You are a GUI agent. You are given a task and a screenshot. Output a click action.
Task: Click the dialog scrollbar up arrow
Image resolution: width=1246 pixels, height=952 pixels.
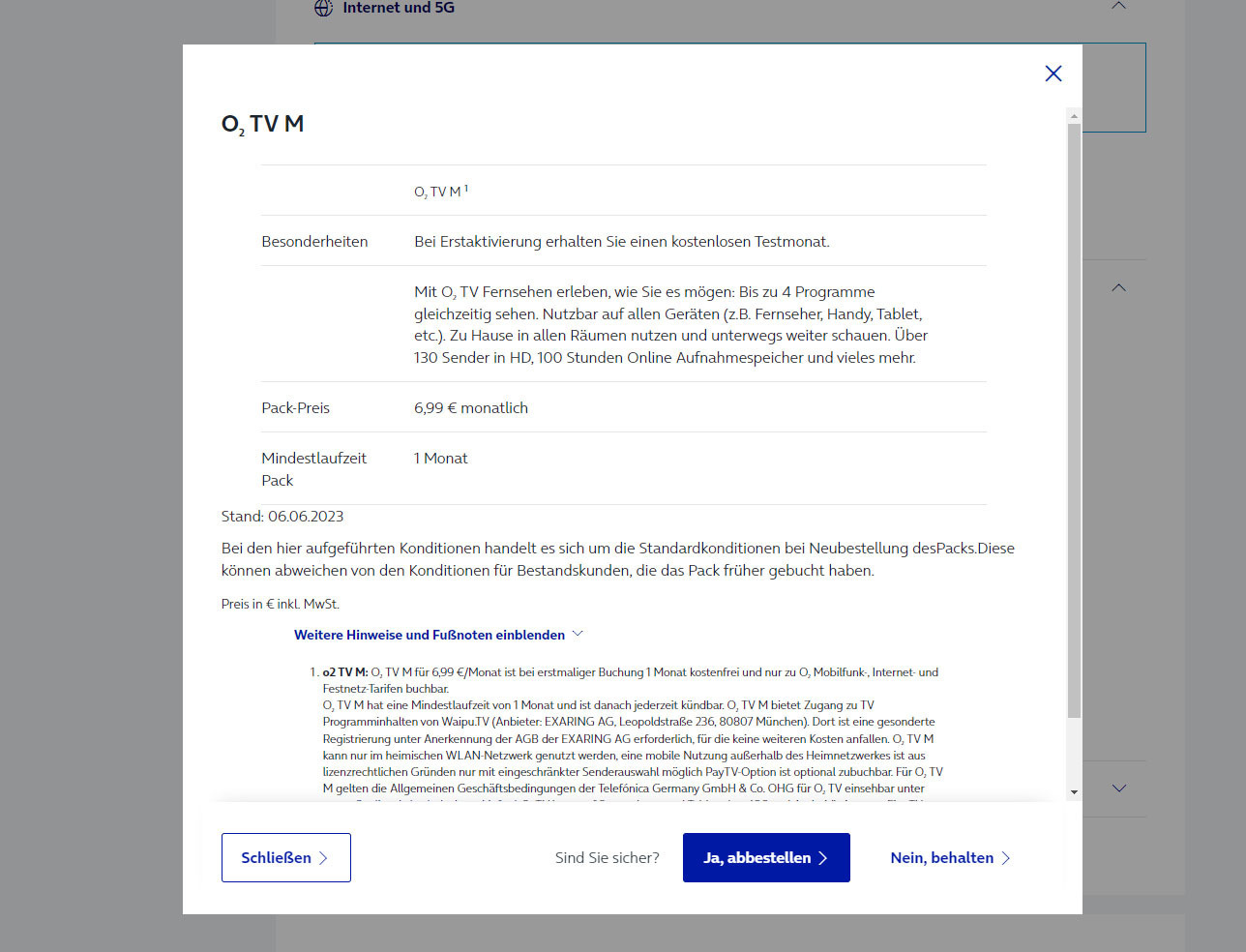point(1074,116)
